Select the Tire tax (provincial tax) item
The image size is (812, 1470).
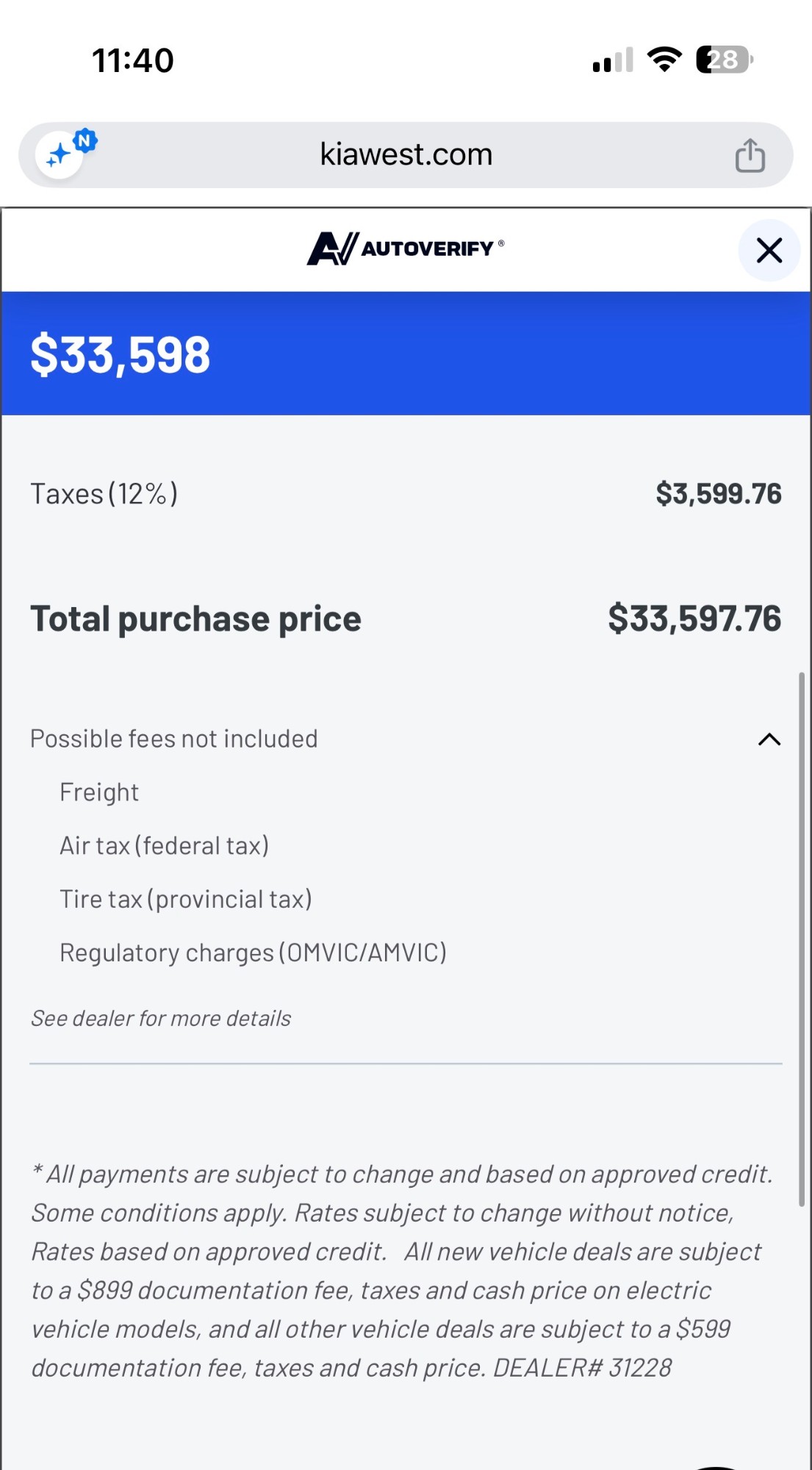[x=186, y=900]
